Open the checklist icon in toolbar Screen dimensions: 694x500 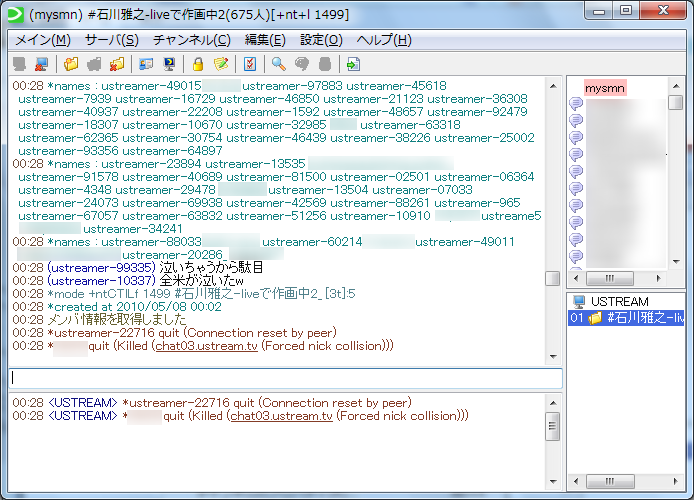coord(250,65)
